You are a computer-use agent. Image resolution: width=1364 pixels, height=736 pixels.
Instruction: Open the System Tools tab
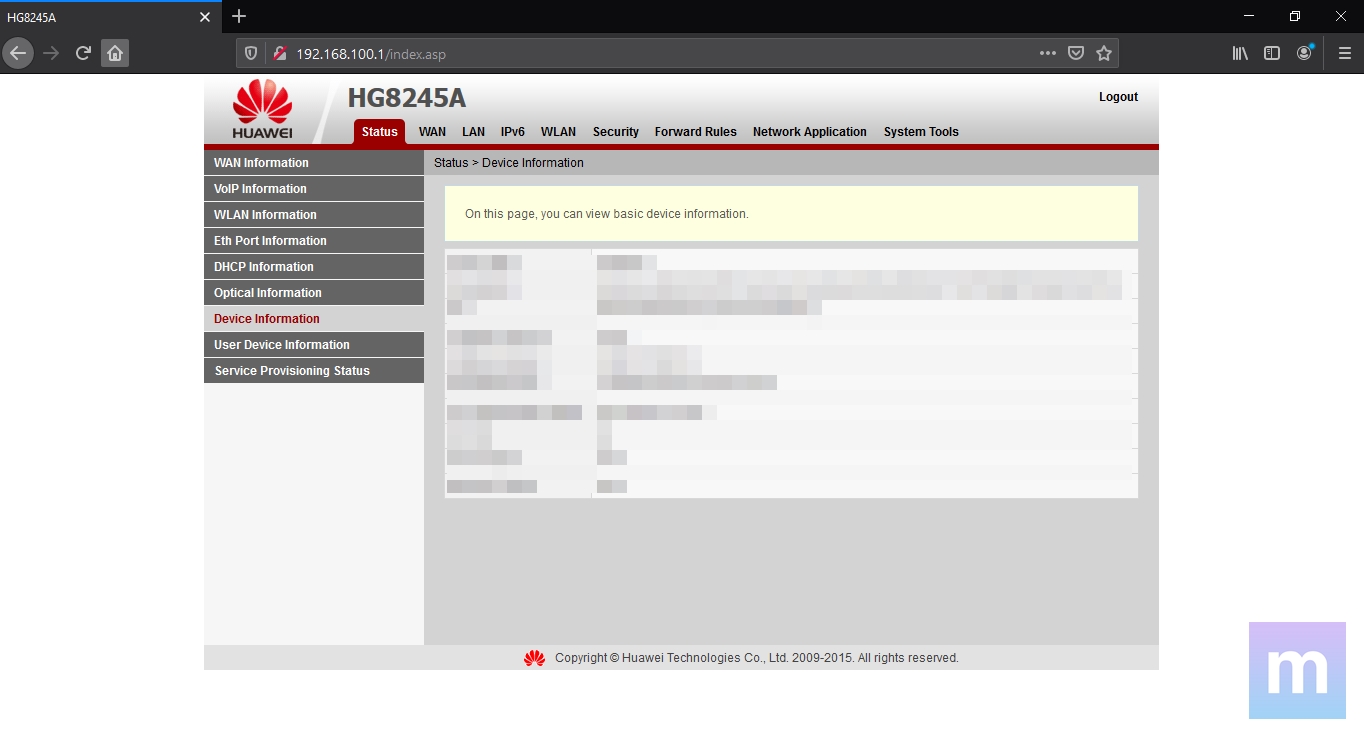[920, 131]
